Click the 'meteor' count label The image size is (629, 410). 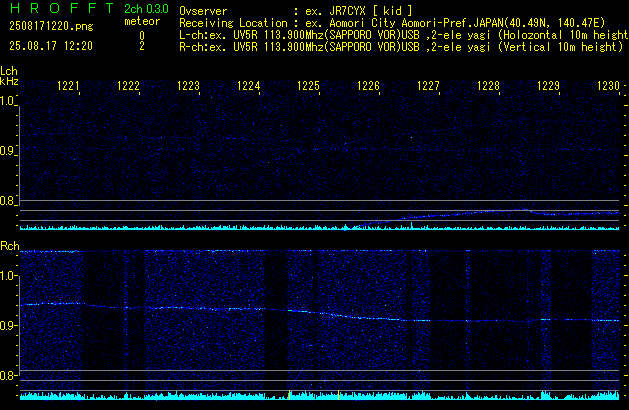coord(142,21)
